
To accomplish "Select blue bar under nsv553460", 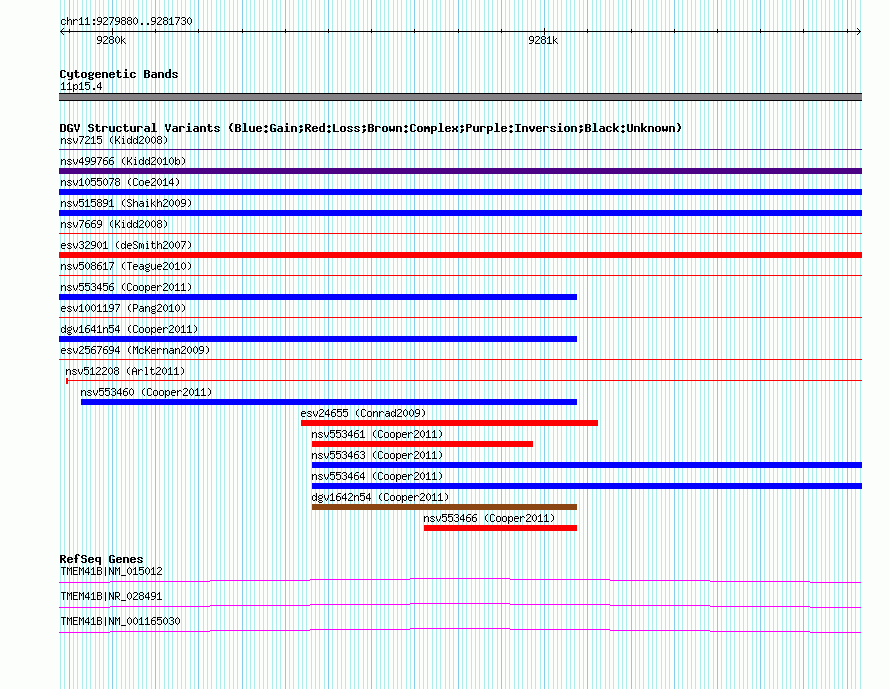I will (329, 402).
